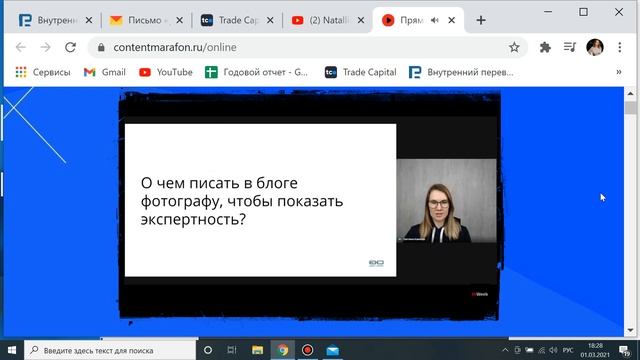Open Task View on taskbar
The width and height of the screenshot is (640, 360).
(232, 350)
